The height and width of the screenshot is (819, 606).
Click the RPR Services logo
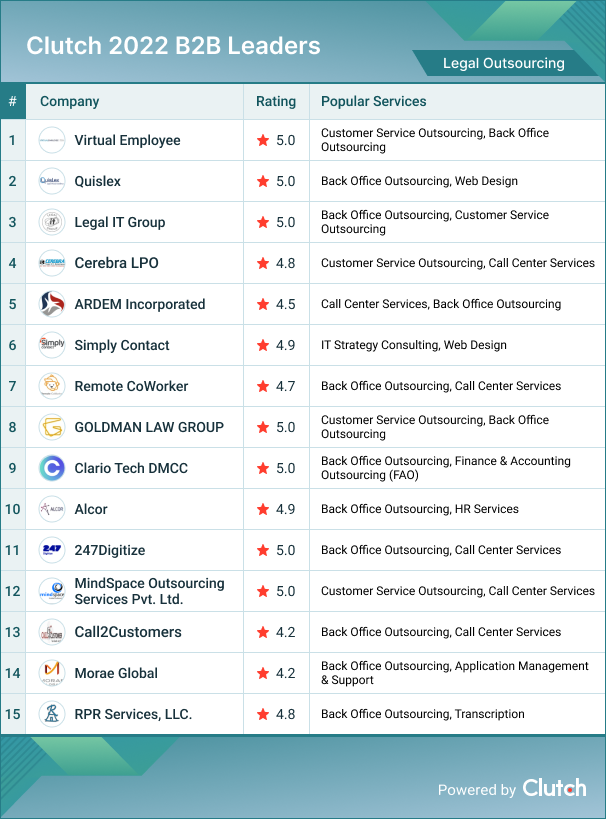(52, 714)
